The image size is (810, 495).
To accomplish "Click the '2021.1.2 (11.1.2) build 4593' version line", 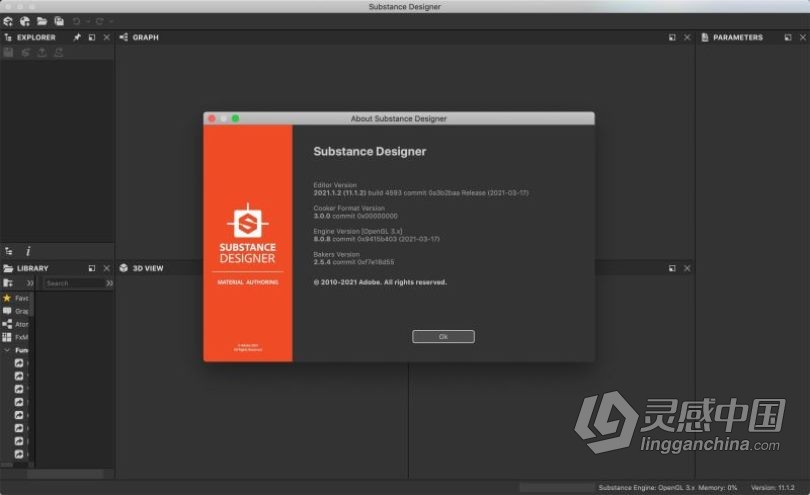I will pos(421,193).
